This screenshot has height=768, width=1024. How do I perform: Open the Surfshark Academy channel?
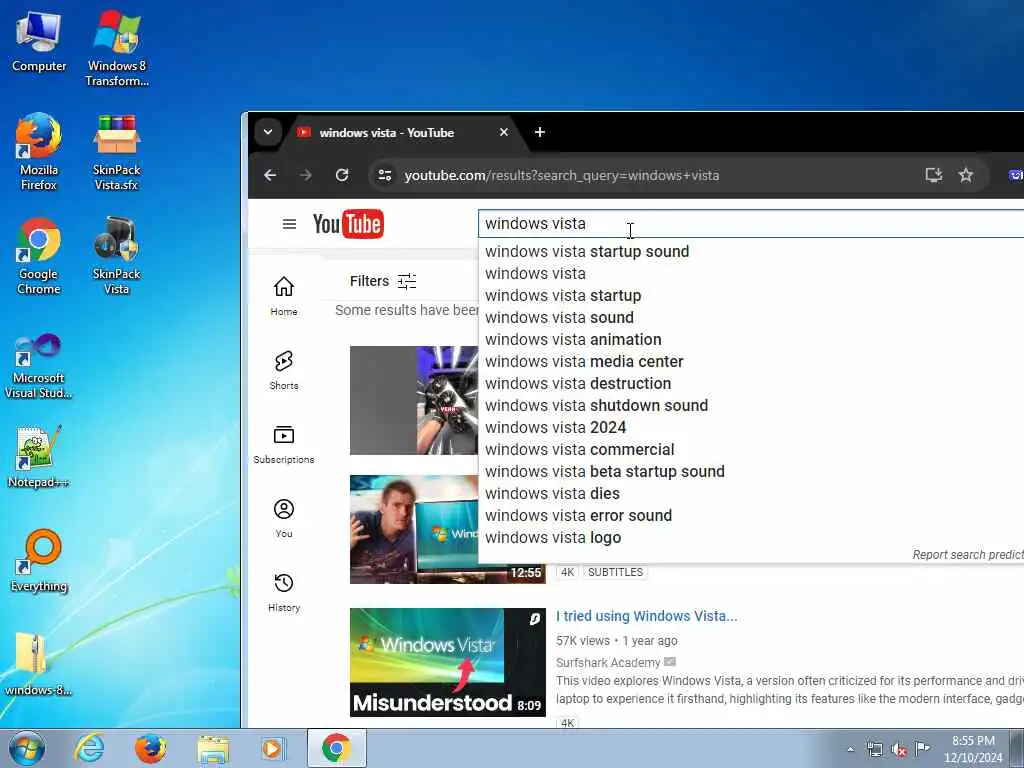pyautogui.click(x=608, y=662)
